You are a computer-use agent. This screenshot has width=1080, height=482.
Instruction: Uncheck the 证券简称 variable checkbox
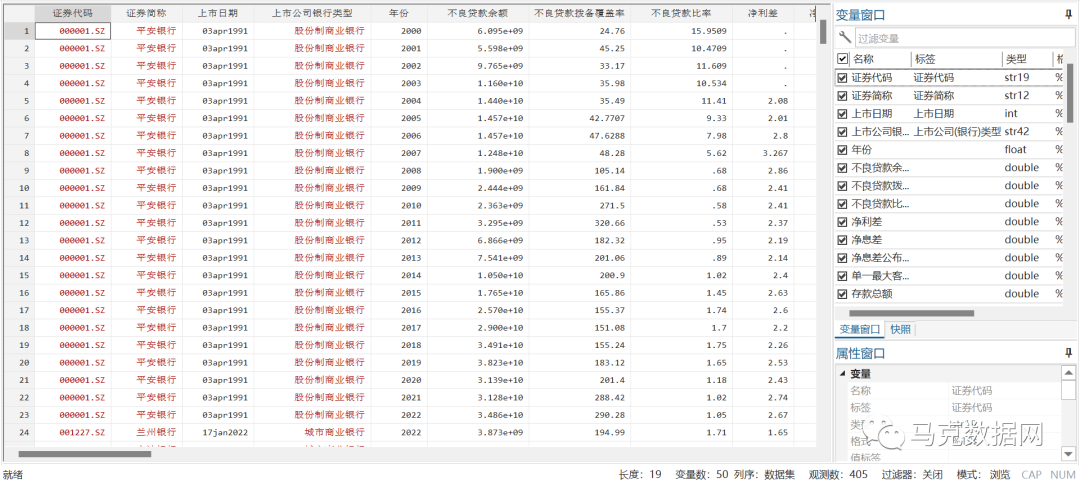coord(842,96)
